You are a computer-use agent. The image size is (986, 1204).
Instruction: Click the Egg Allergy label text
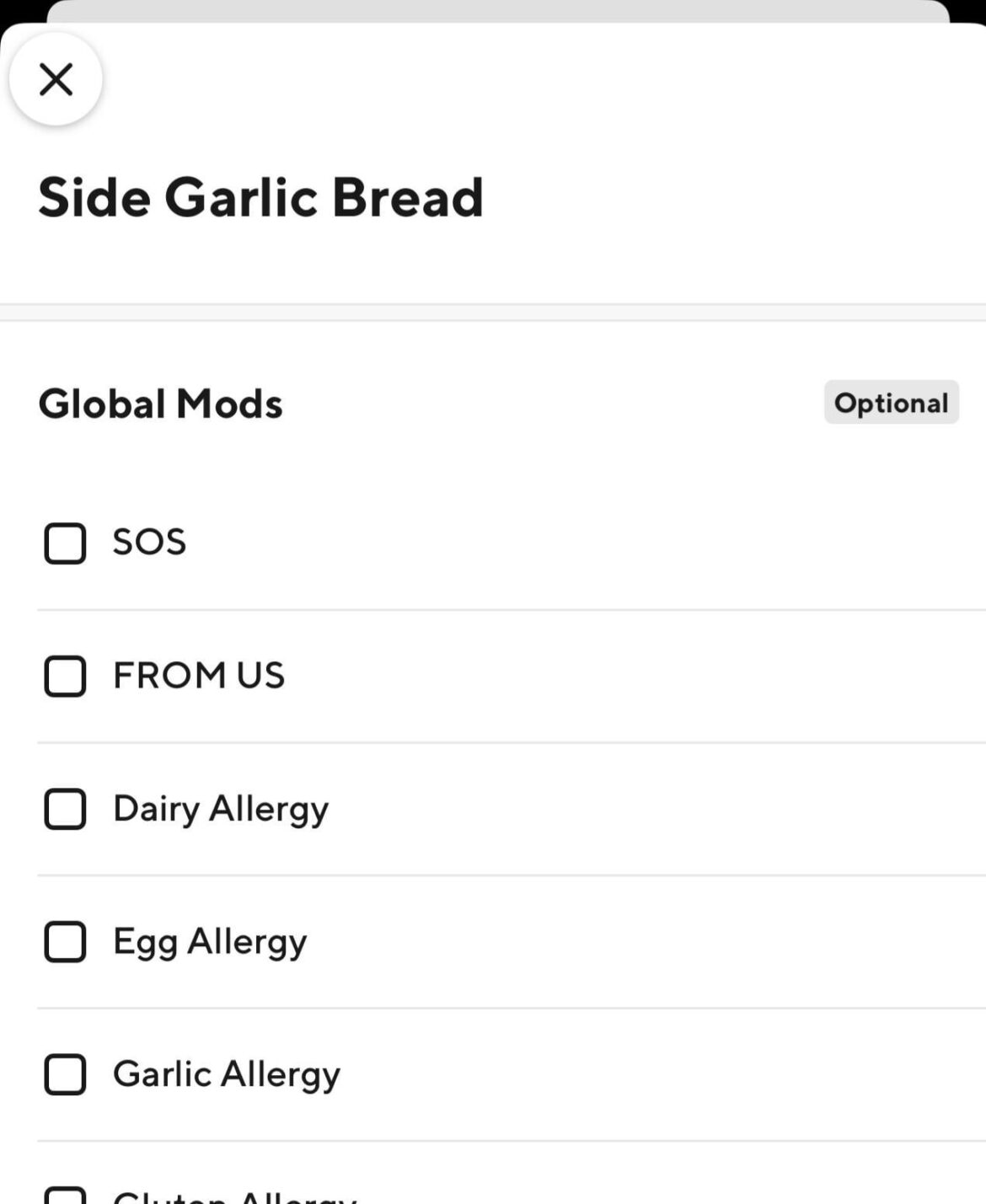[209, 940]
